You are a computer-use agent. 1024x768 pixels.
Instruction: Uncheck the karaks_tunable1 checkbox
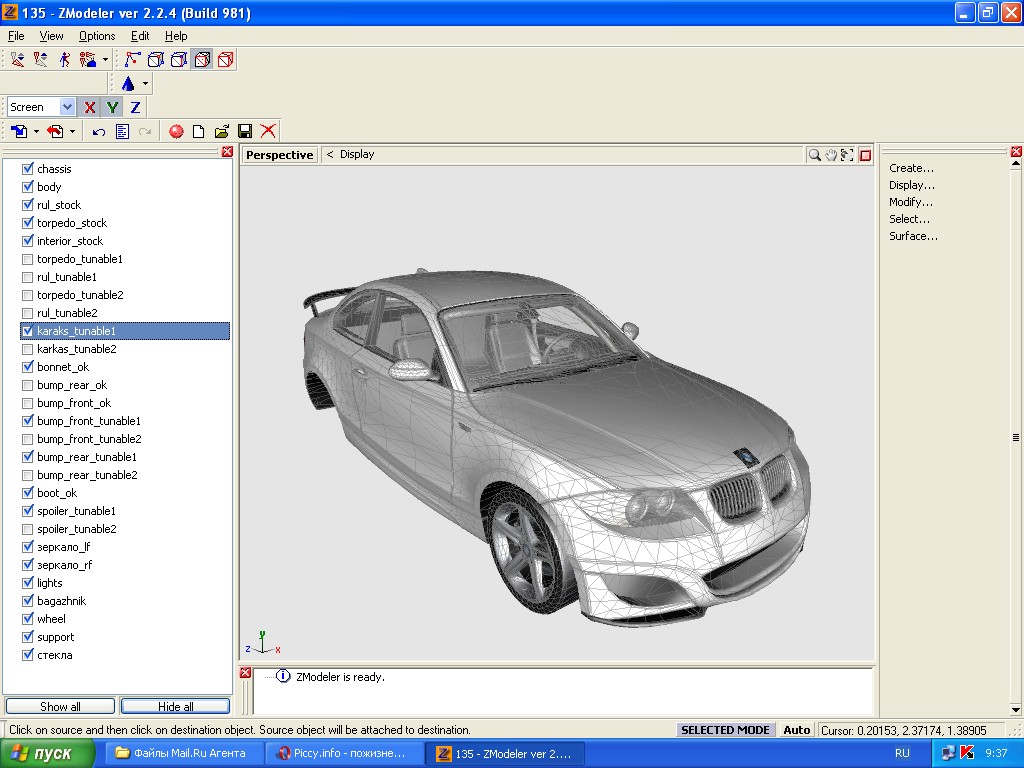[27, 331]
